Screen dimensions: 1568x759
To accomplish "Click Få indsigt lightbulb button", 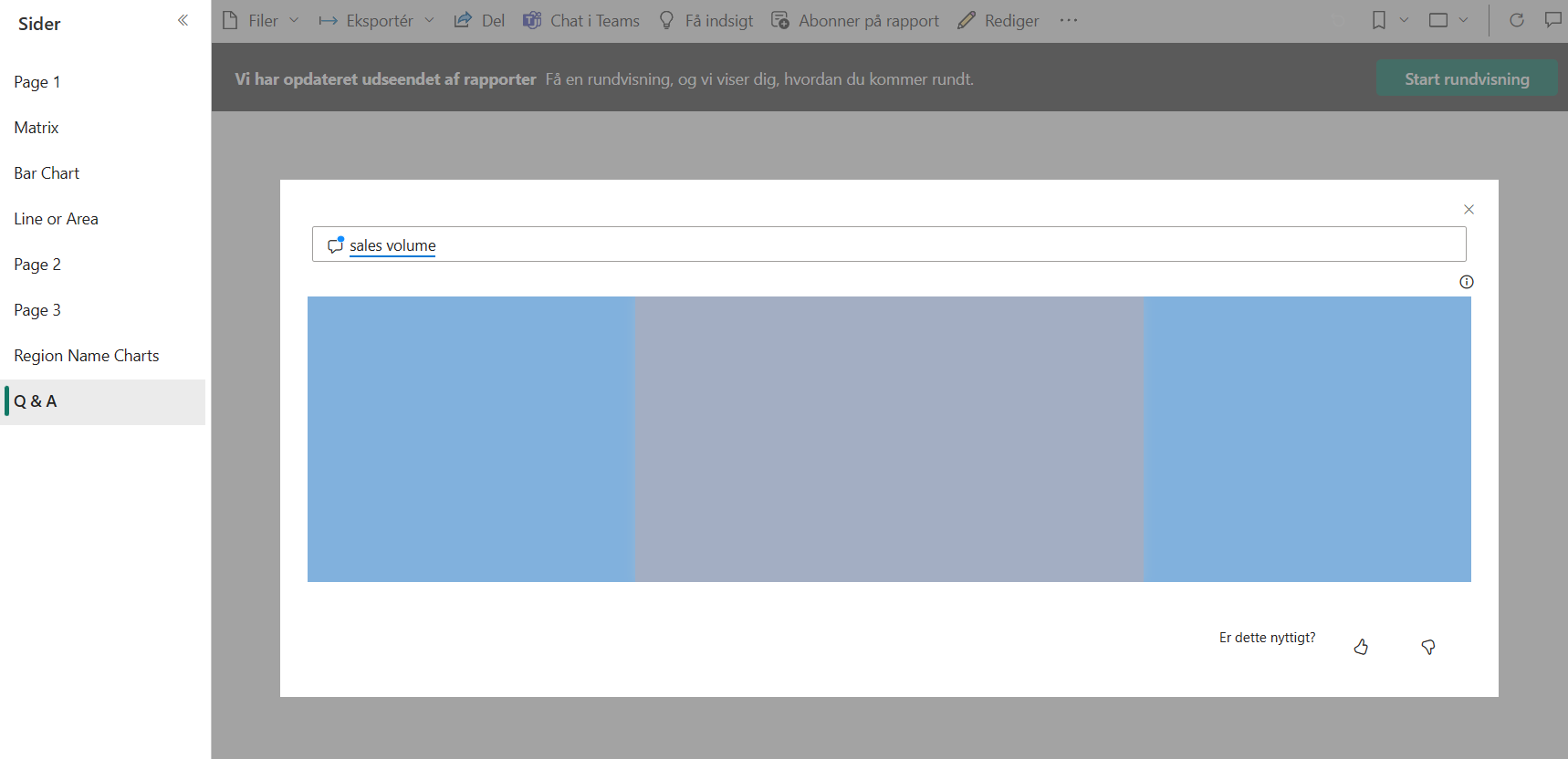I will pos(706,20).
